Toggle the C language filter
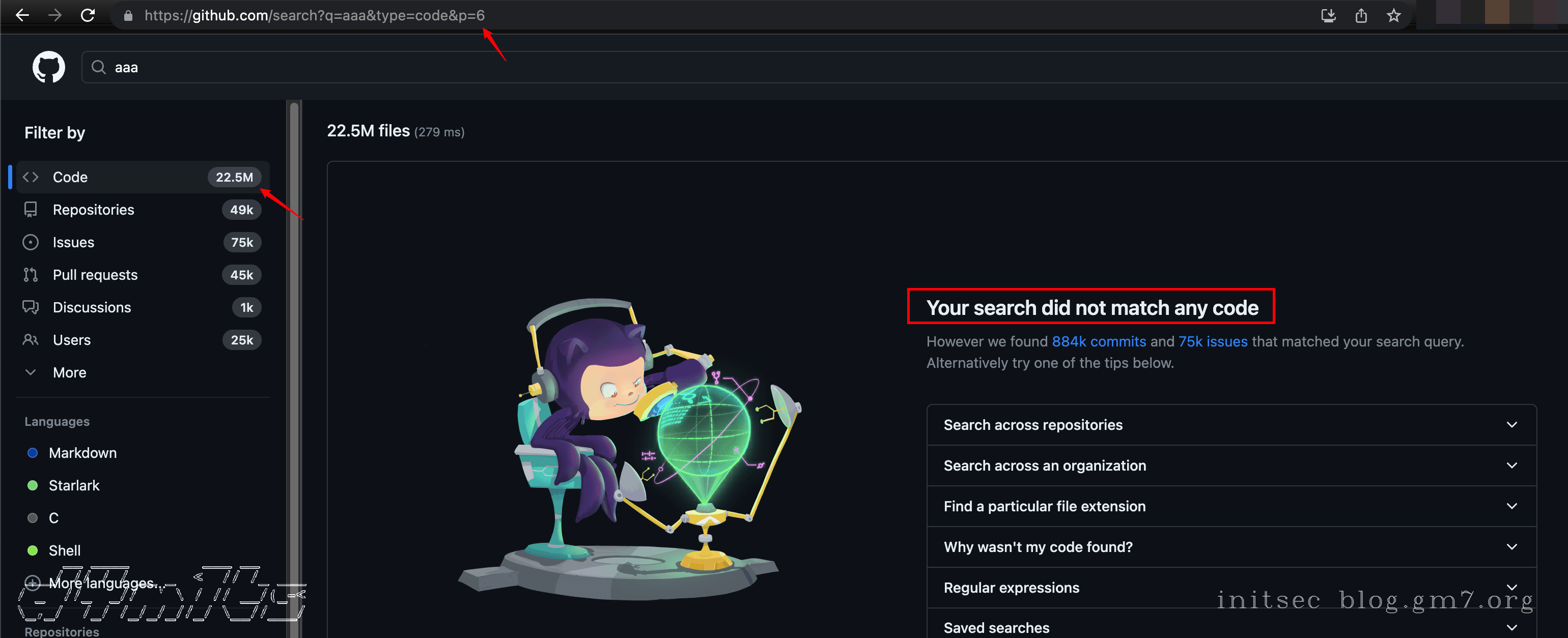 pyautogui.click(x=54, y=518)
